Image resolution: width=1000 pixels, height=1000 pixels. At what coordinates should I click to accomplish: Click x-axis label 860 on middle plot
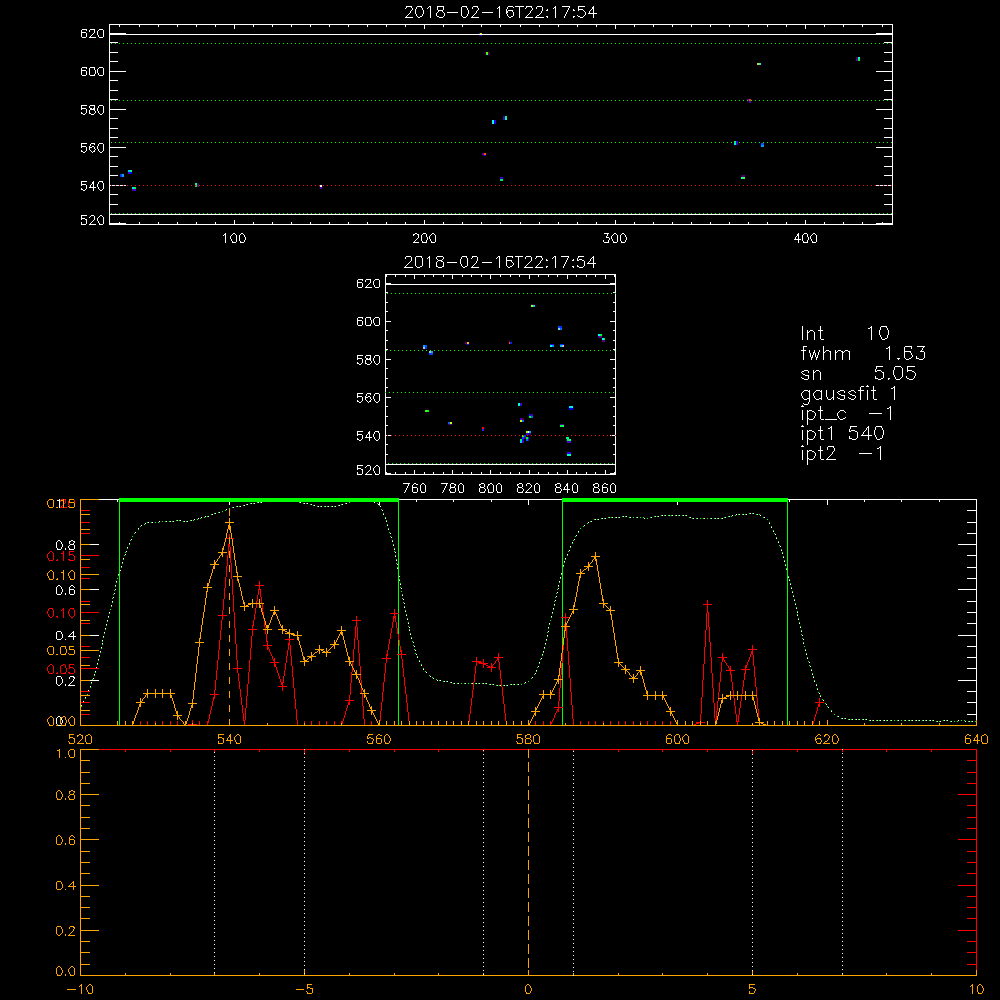[x=605, y=489]
